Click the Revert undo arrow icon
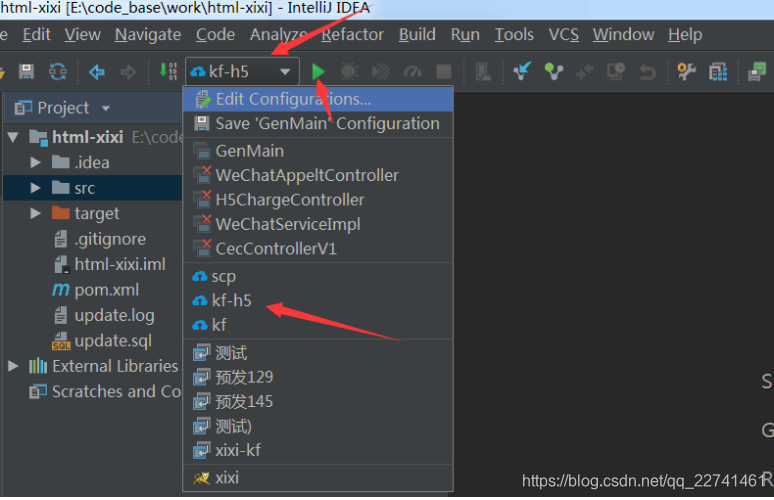The width and height of the screenshot is (774, 500). pyautogui.click(x=647, y=72)
